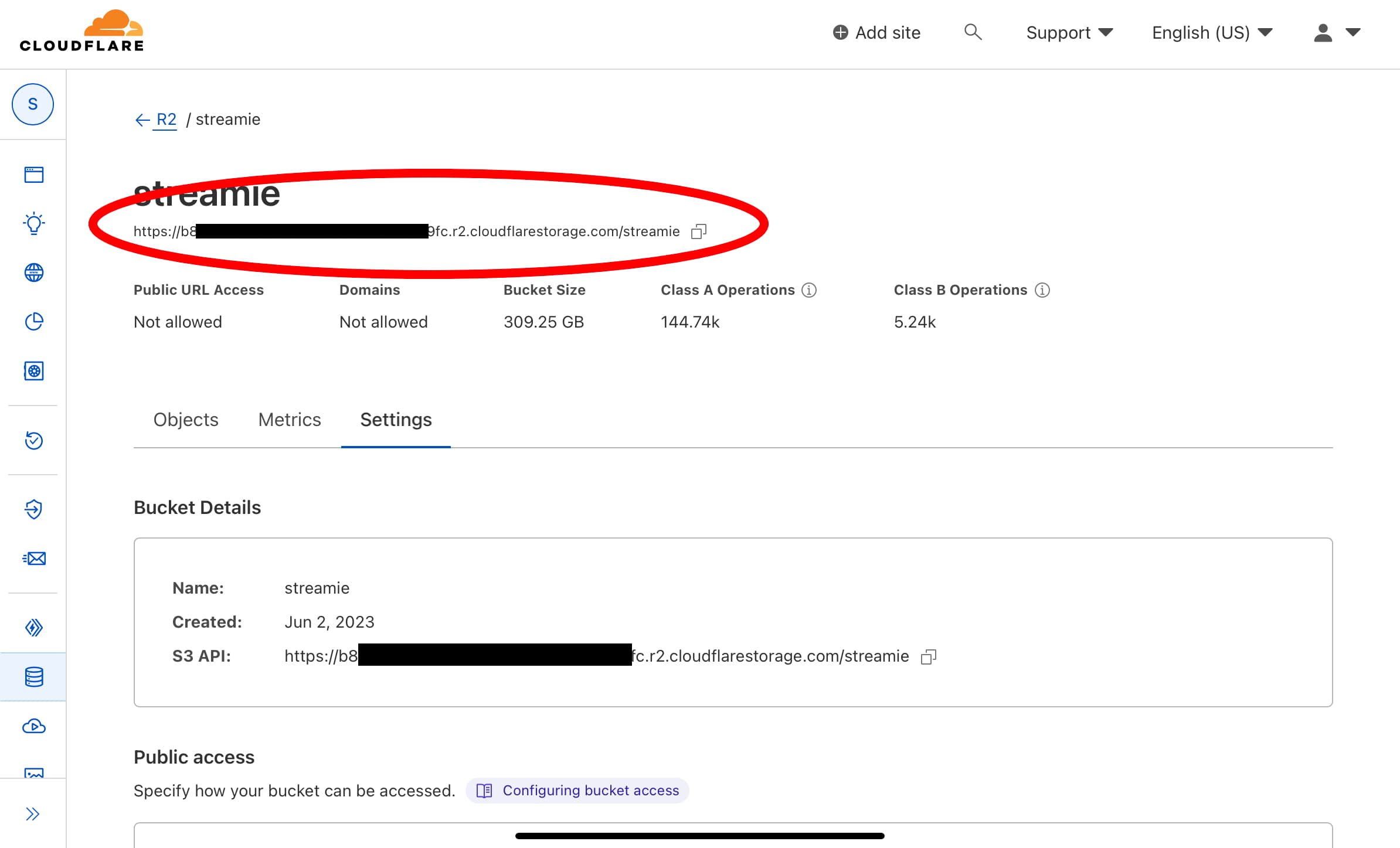Switch to the Objects tab
1400x848 pixels.
click(185, 419)
